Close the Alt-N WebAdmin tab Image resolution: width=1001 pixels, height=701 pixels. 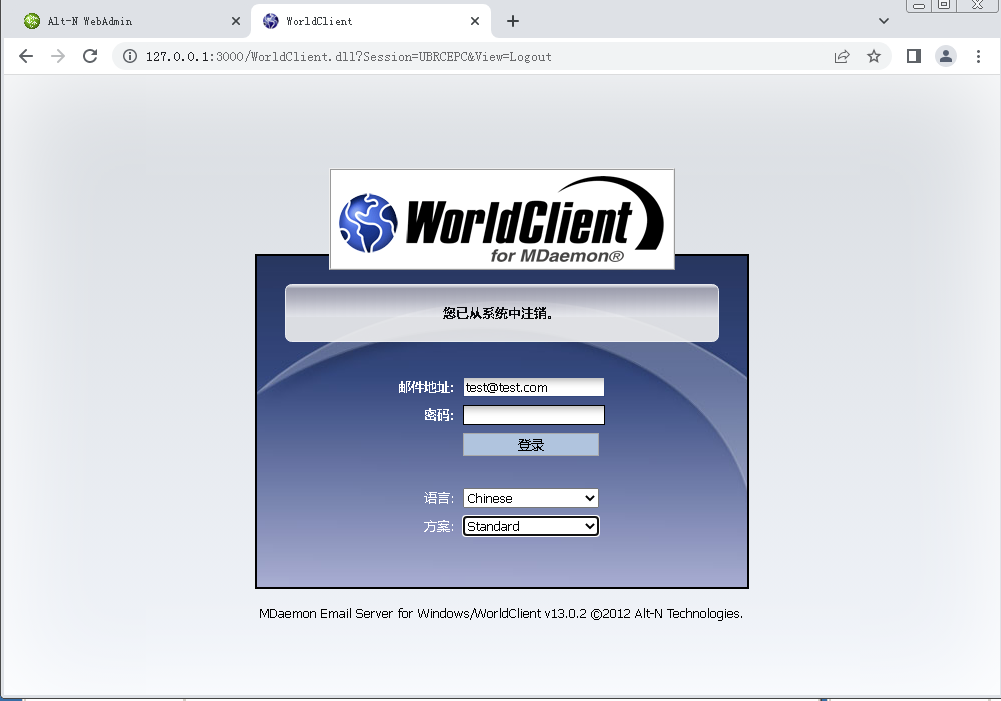(236, 21)
